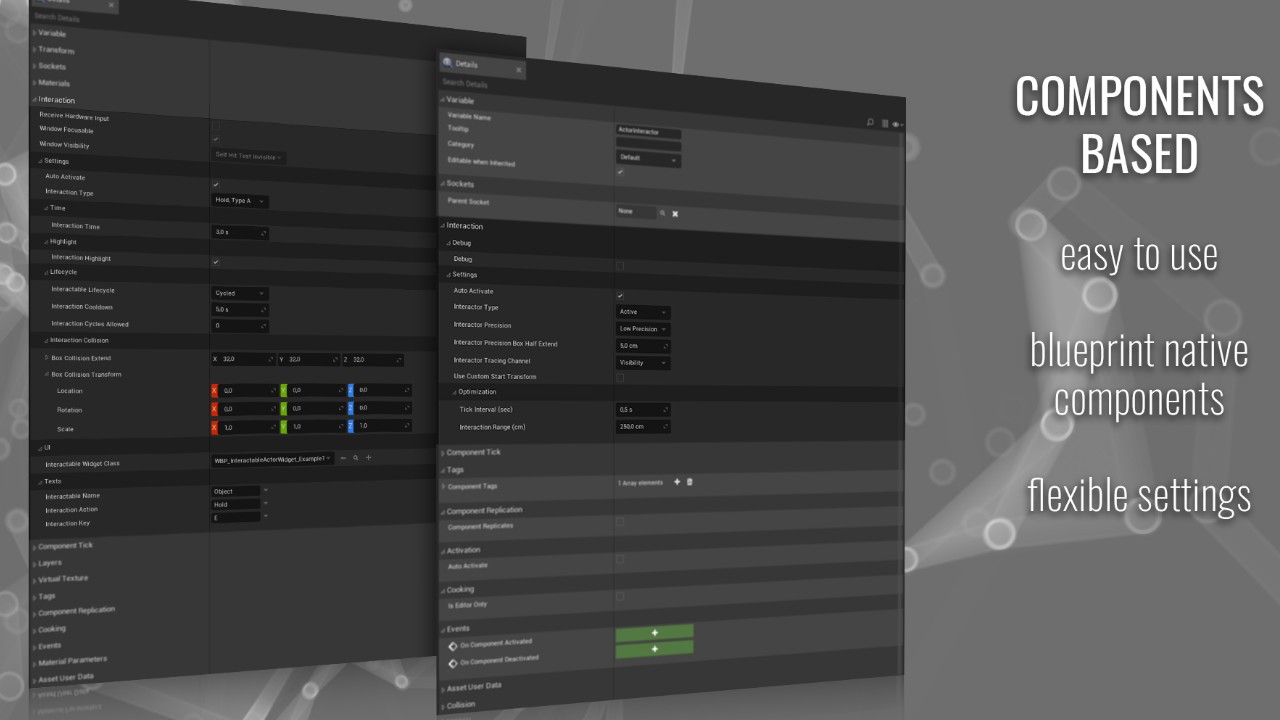Add On Component Deactivated event

[654, 649]
